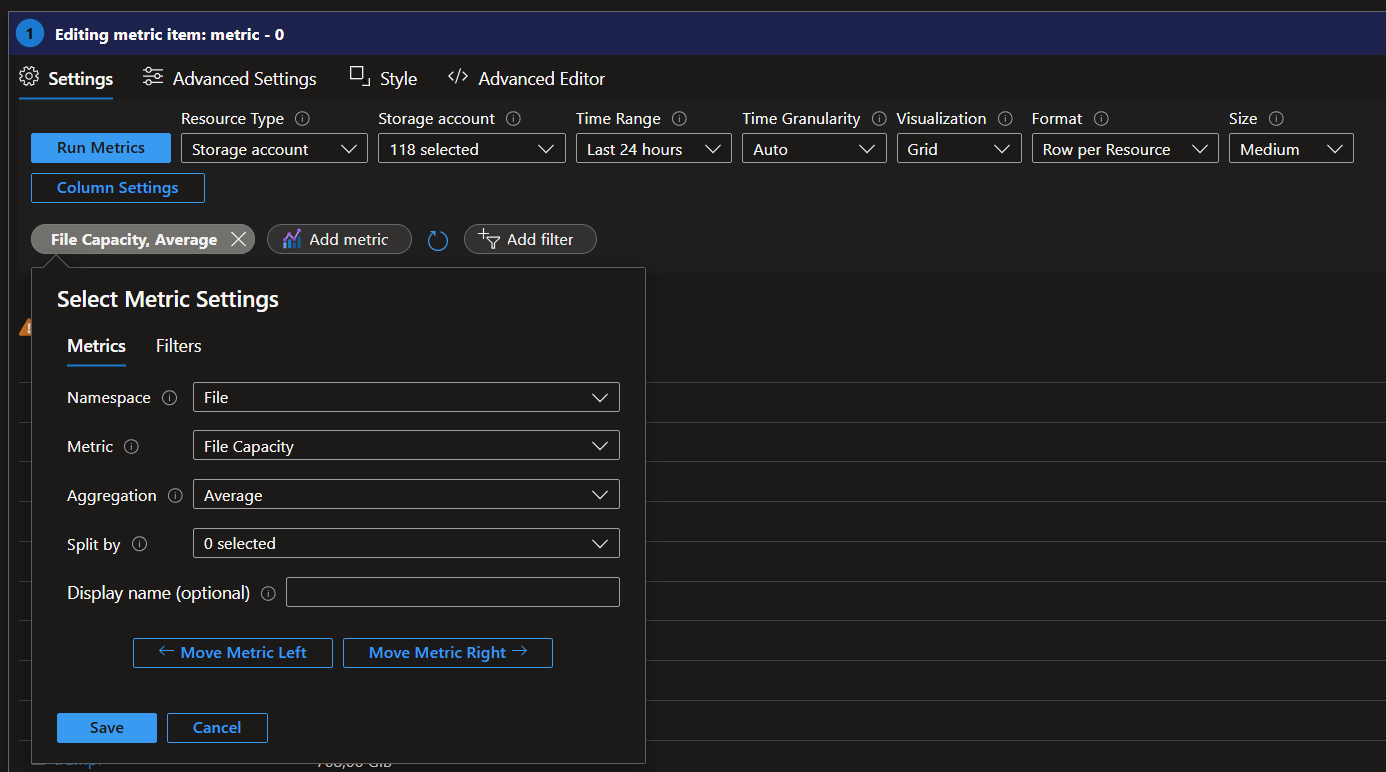This screenshot has height=772, width=1386.
Task: Click info icon next to Split by
Action: (140, 544)
